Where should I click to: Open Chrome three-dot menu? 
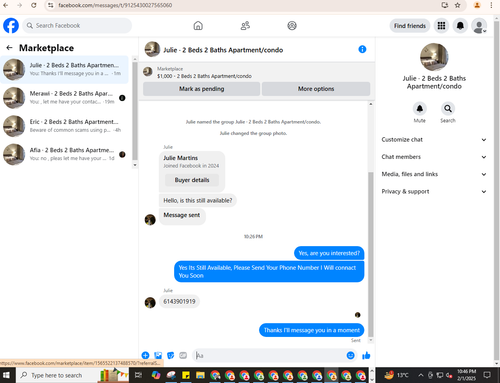491,5
